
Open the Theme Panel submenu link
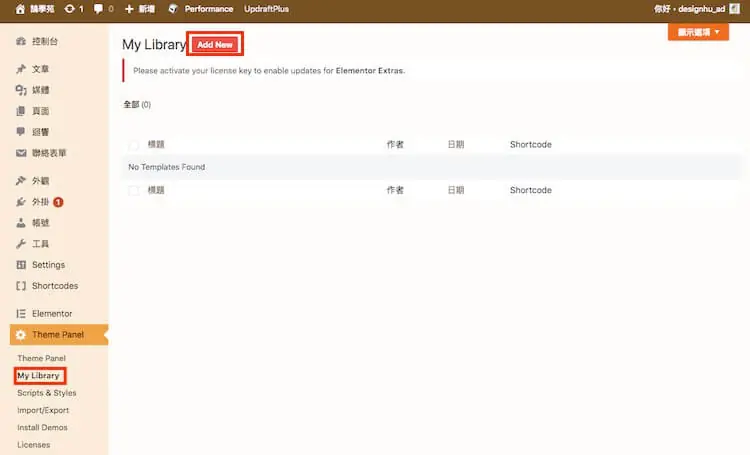coord(42,358)
